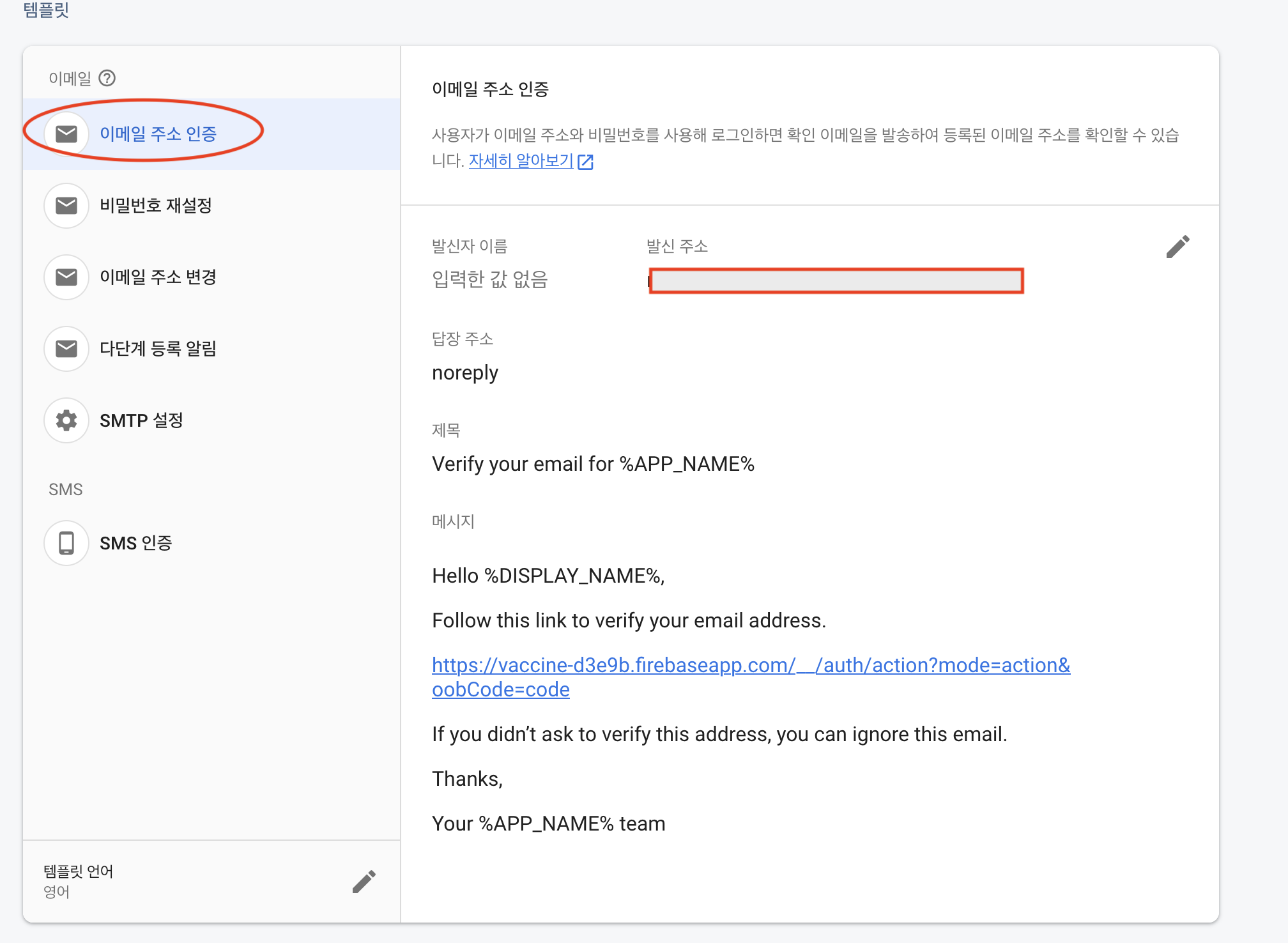Click the SMS 인증 phone icon

click(x=66, y=543)
